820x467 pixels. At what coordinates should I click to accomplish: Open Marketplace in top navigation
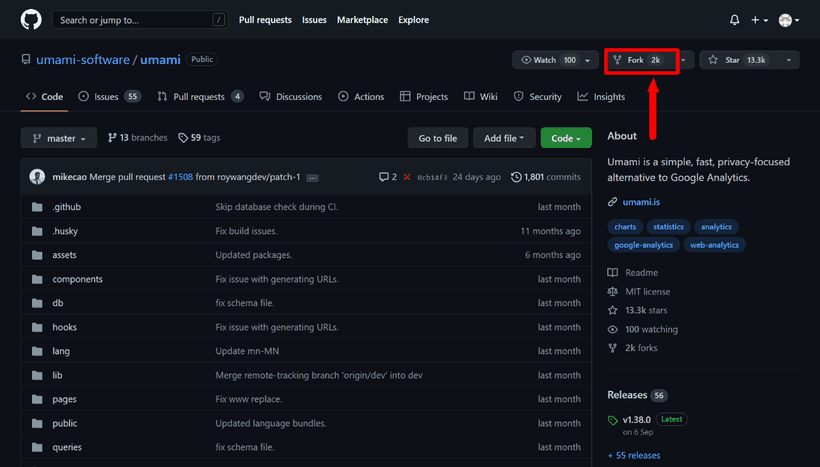pyautogui.click(x=362, y=20)
